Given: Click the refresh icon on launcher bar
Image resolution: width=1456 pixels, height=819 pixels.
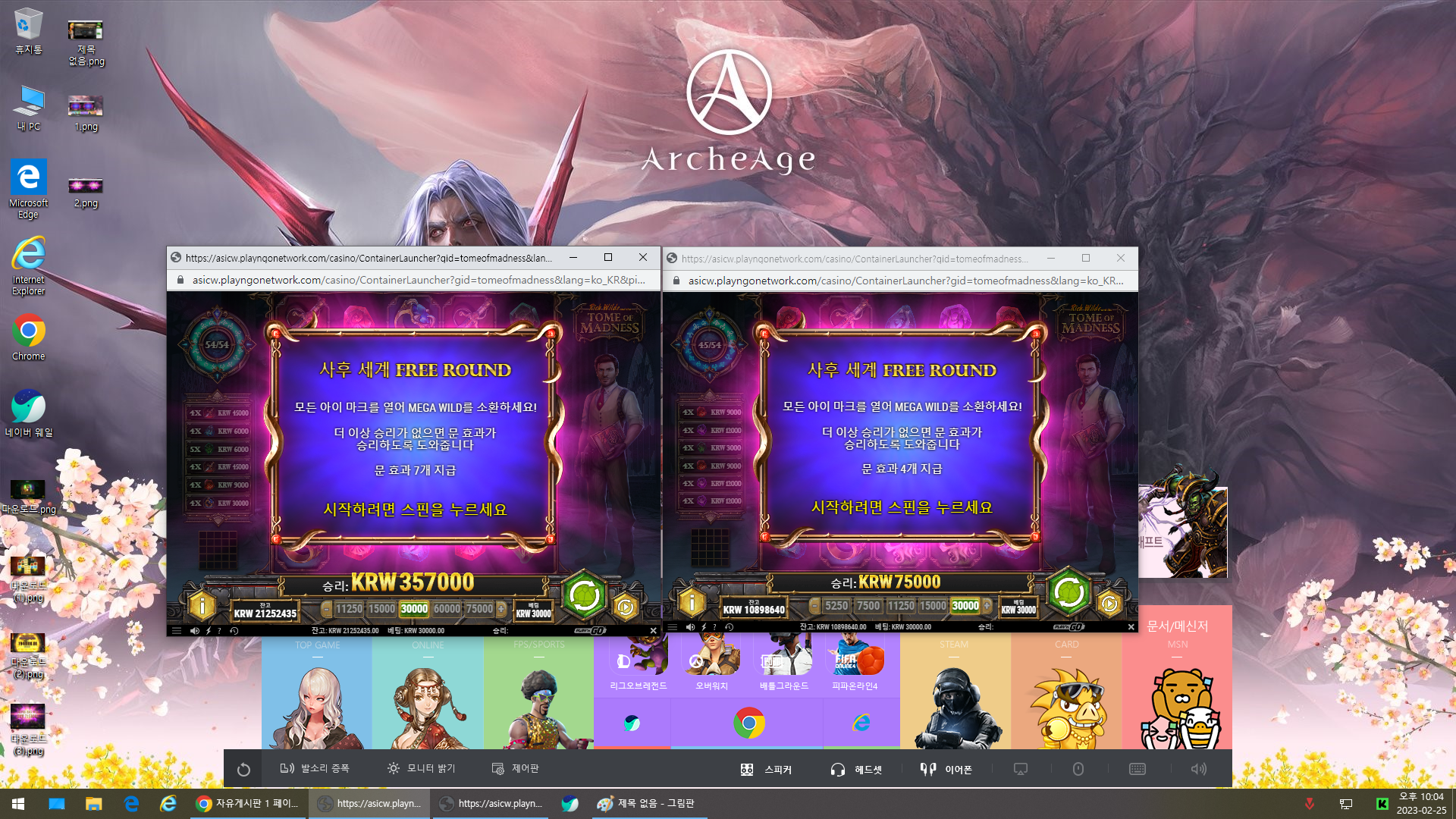Looking at the screenshot, I should coord(243,770).
